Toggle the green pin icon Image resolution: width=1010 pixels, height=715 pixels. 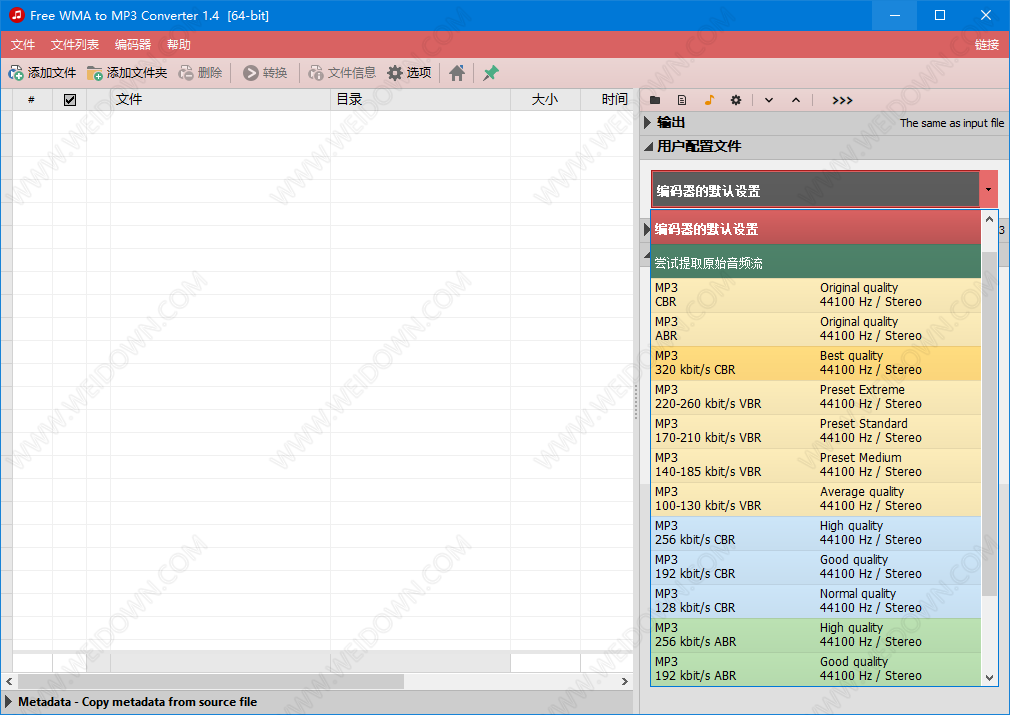click(491, 73)
